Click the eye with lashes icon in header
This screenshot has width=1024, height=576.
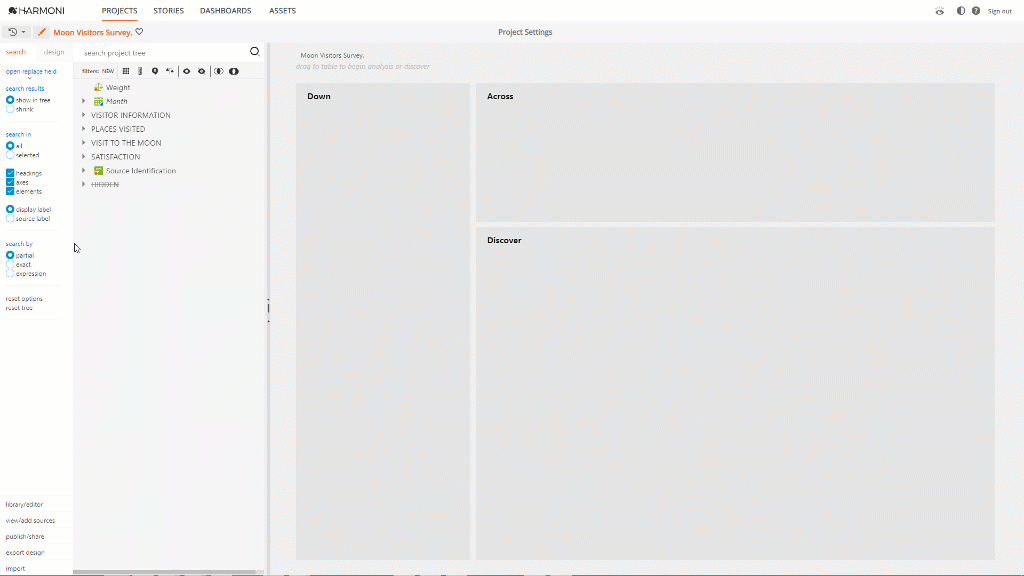tap(939, 11)
